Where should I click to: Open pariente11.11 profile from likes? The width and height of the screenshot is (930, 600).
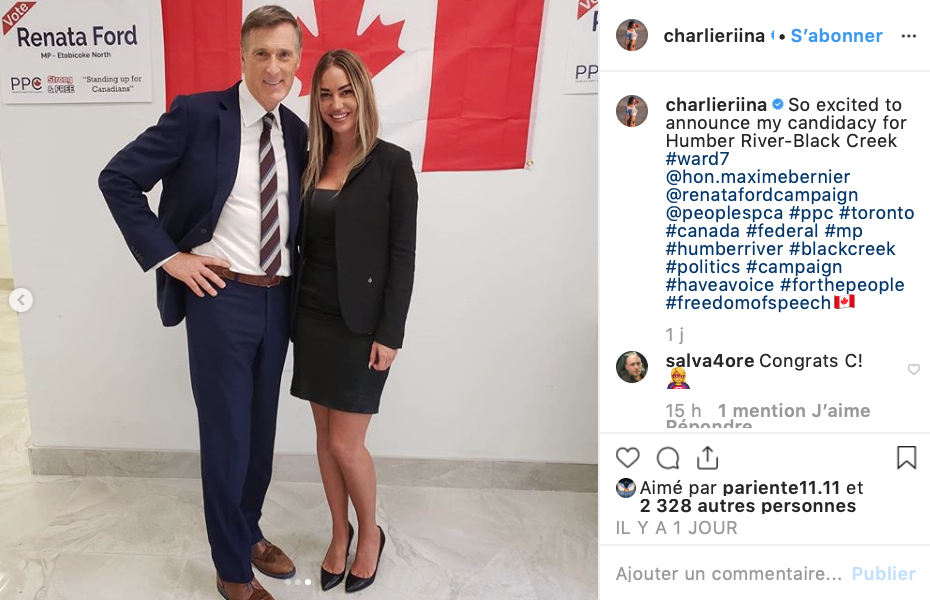click(x=781, y=488)
